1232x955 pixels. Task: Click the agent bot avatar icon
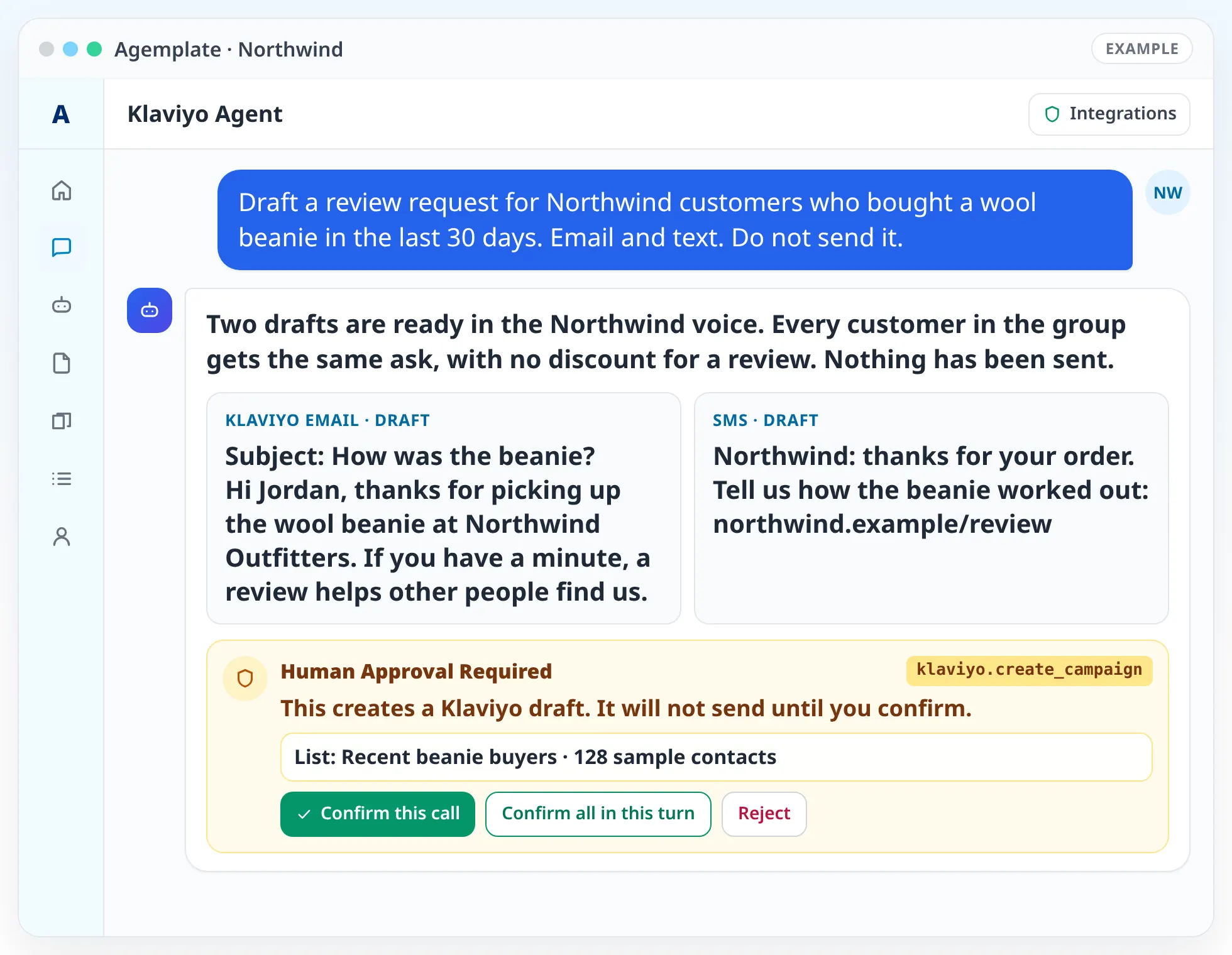[150, 310]
